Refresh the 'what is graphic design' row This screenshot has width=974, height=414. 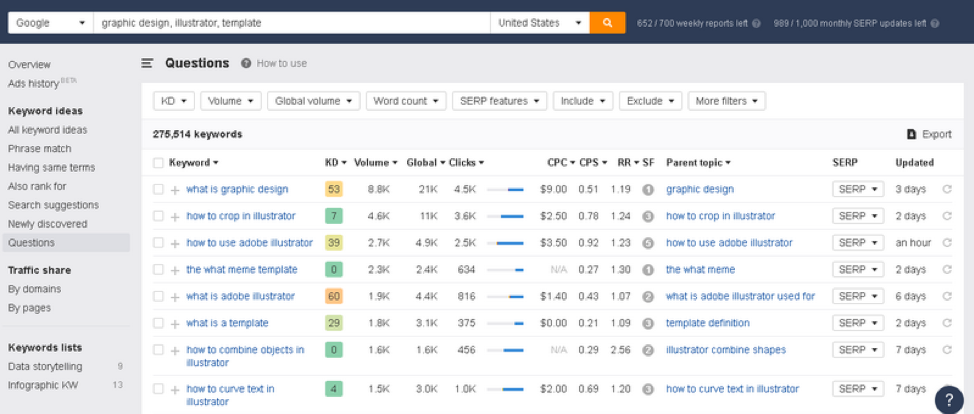pyautogui.click(x=946, y=189)
